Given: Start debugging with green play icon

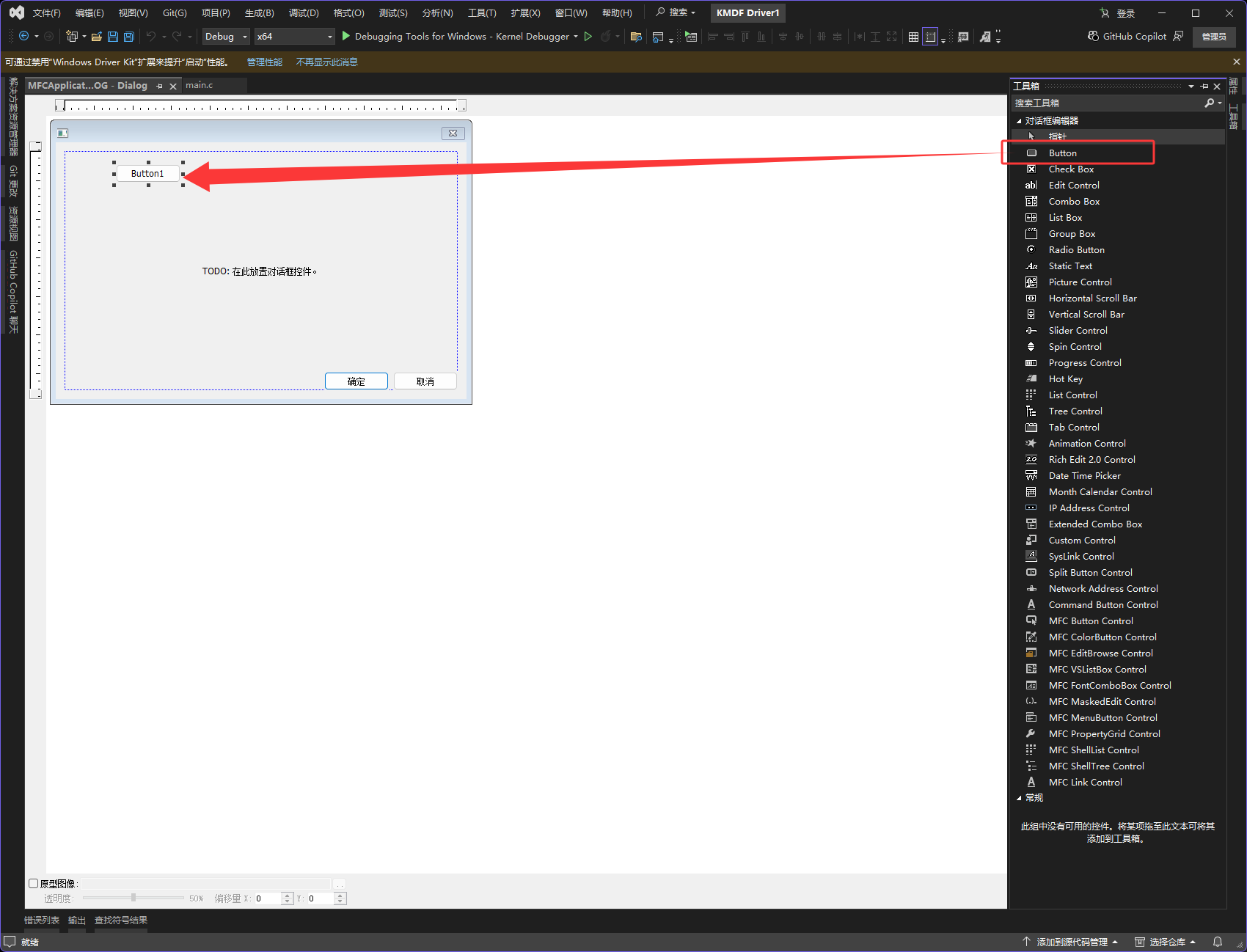Looking at the screenshot, I should [x=346, y=36].
